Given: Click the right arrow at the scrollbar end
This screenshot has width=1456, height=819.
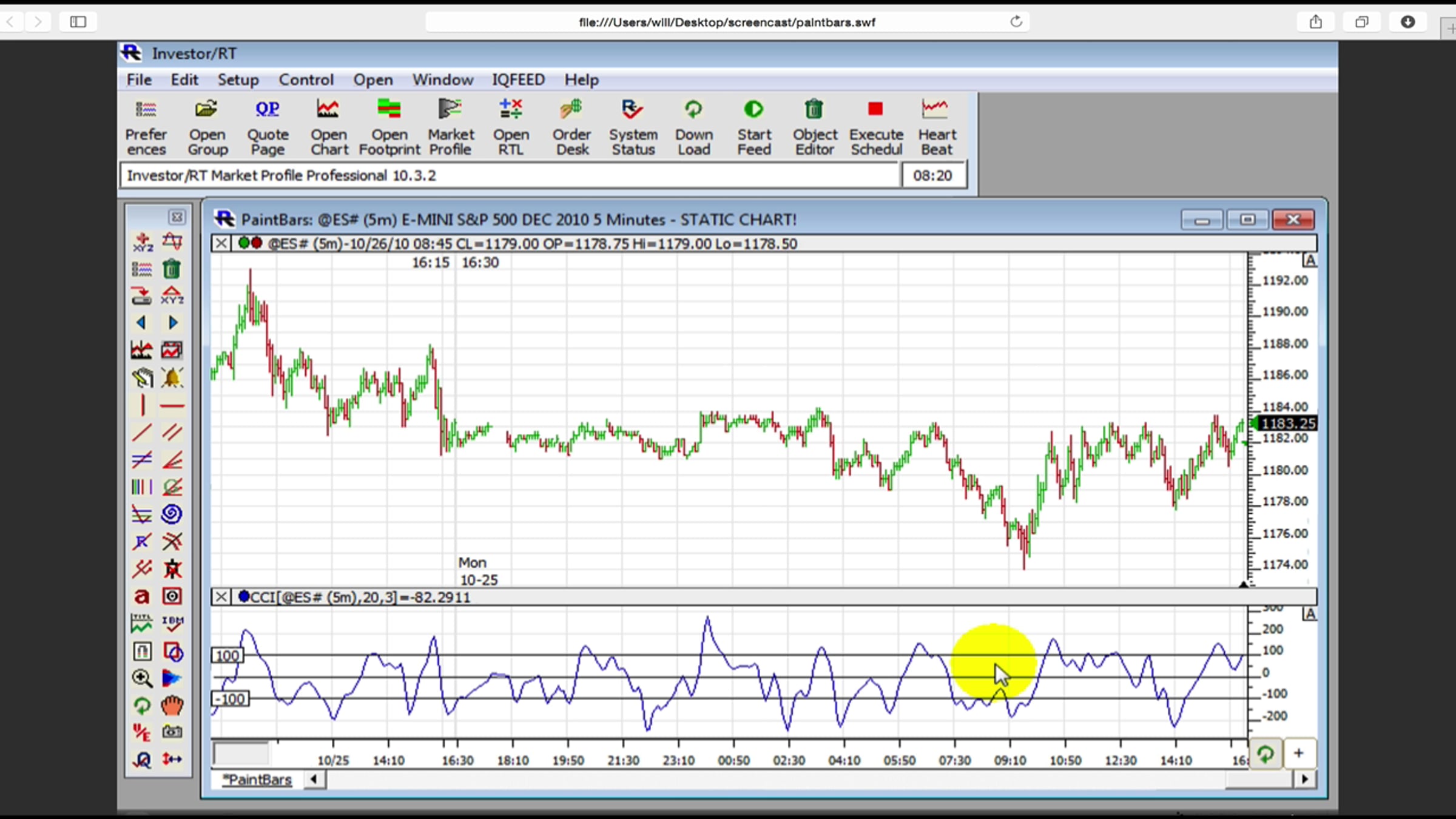Looking at the screenshot, I should [1305, 779].
